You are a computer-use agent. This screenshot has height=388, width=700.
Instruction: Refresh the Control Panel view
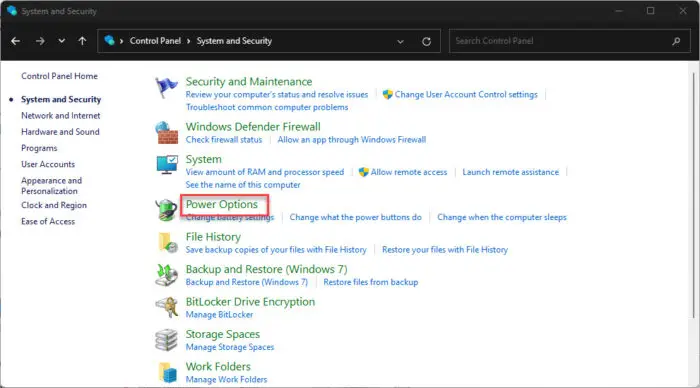(426, 41)
